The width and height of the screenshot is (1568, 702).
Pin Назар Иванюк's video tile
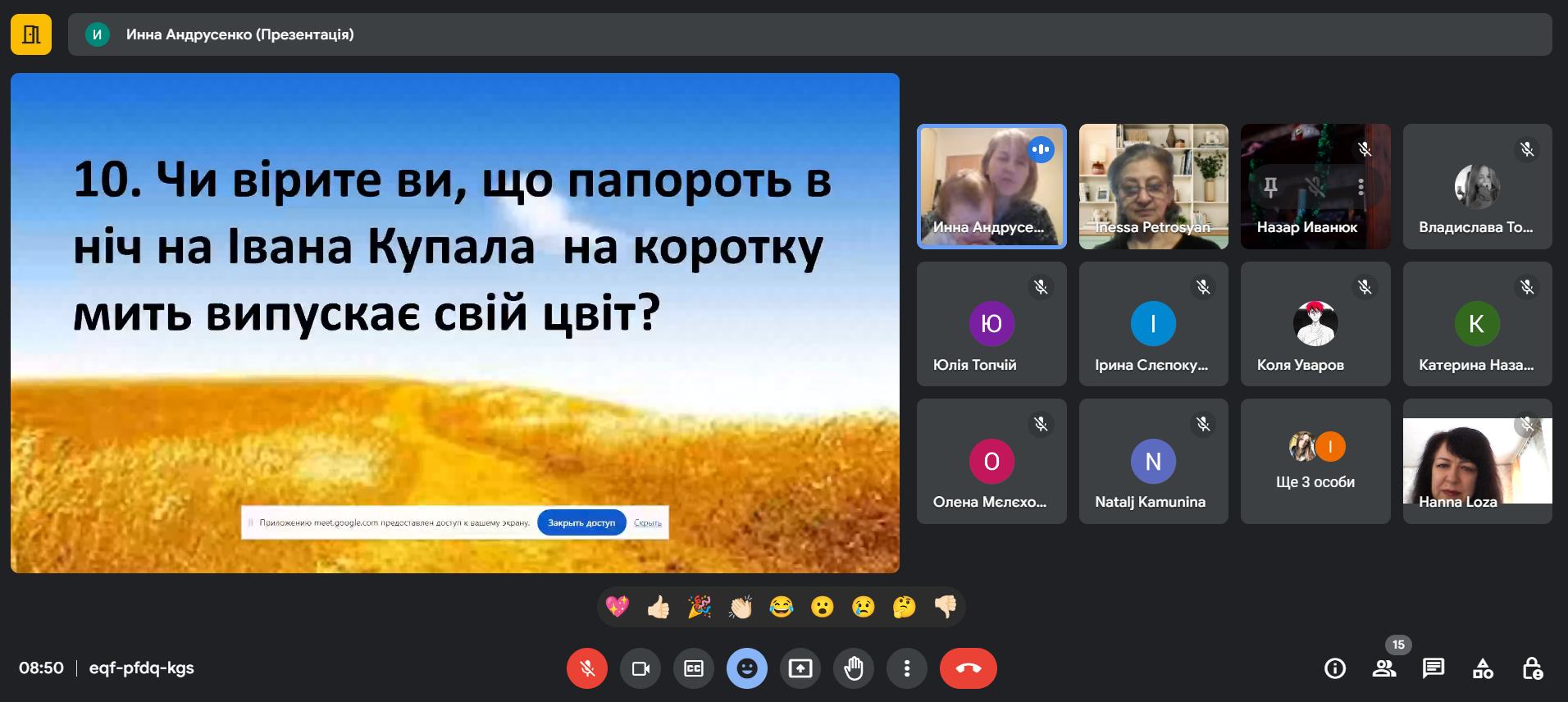pyautogui.click(x=1270, y=187)
